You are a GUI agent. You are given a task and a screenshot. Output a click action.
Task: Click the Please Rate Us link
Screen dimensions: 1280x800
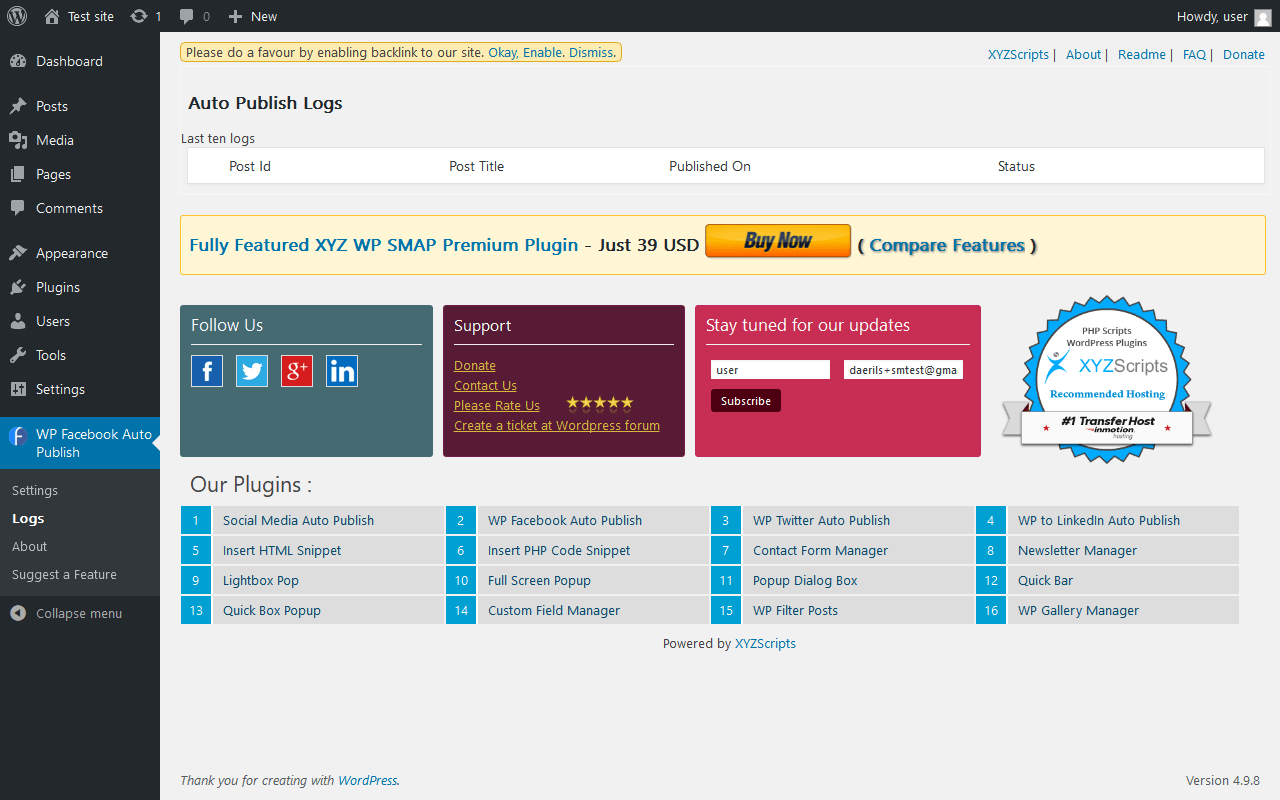497,405
